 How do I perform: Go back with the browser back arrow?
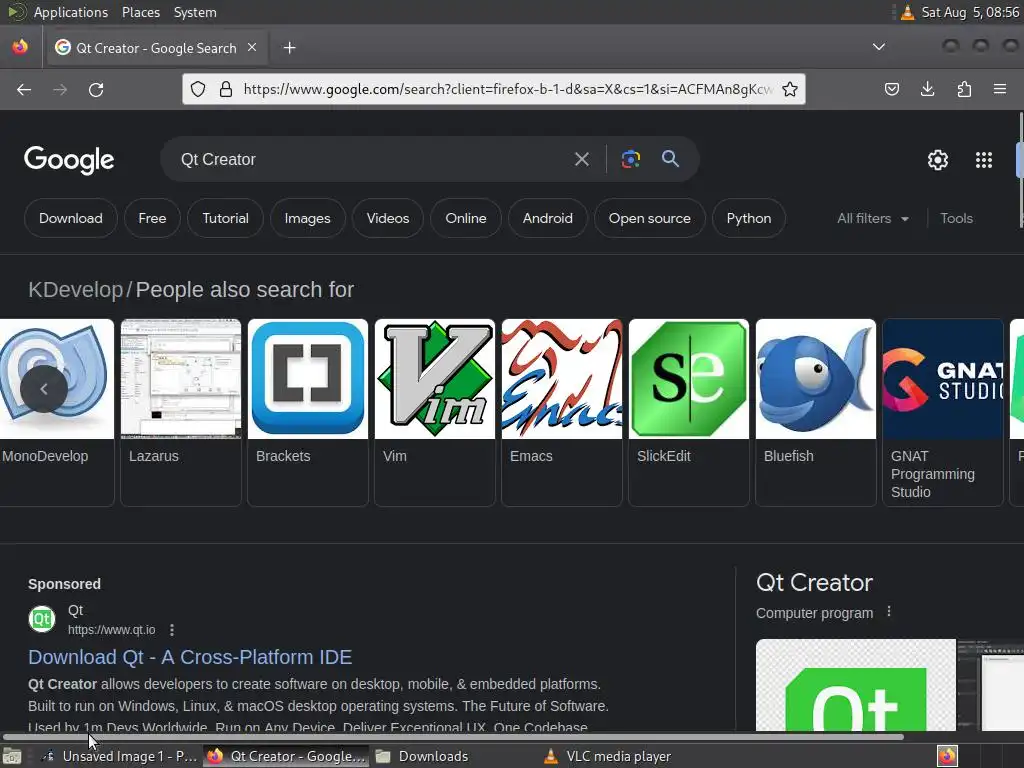(x=24, y=89)
